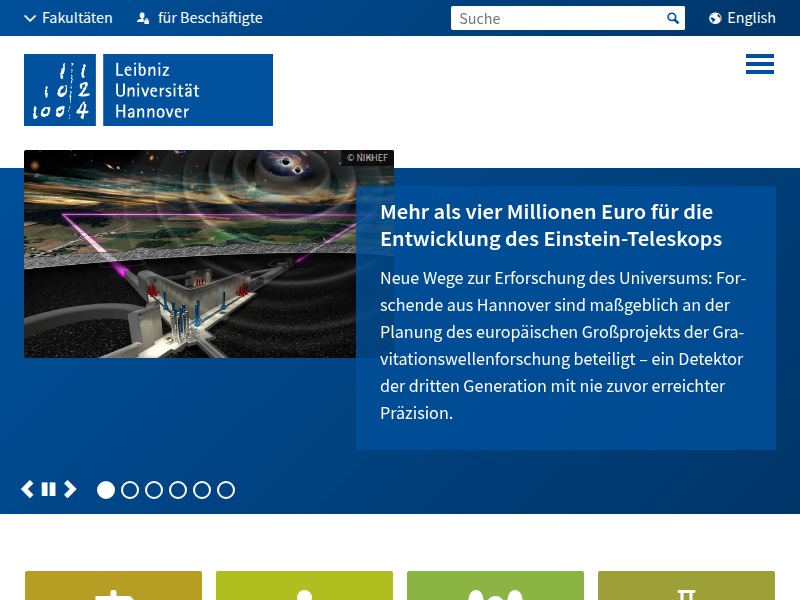
Task: Click the globe icon beside English
Action: [715, 18]
